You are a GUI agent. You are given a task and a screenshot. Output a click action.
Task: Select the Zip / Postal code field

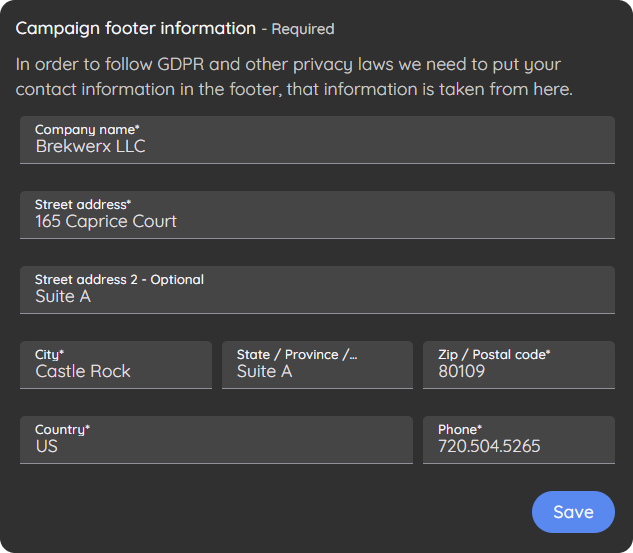pyautogui.click(x=519, y=365)
